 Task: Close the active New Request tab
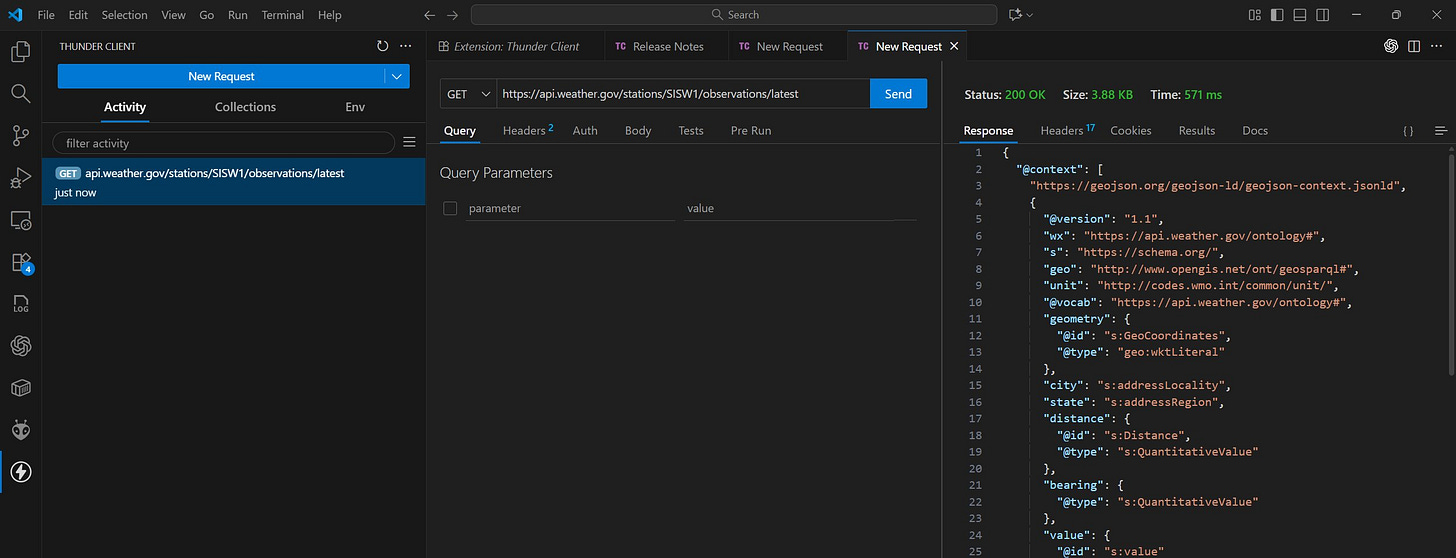pos(954,46)
